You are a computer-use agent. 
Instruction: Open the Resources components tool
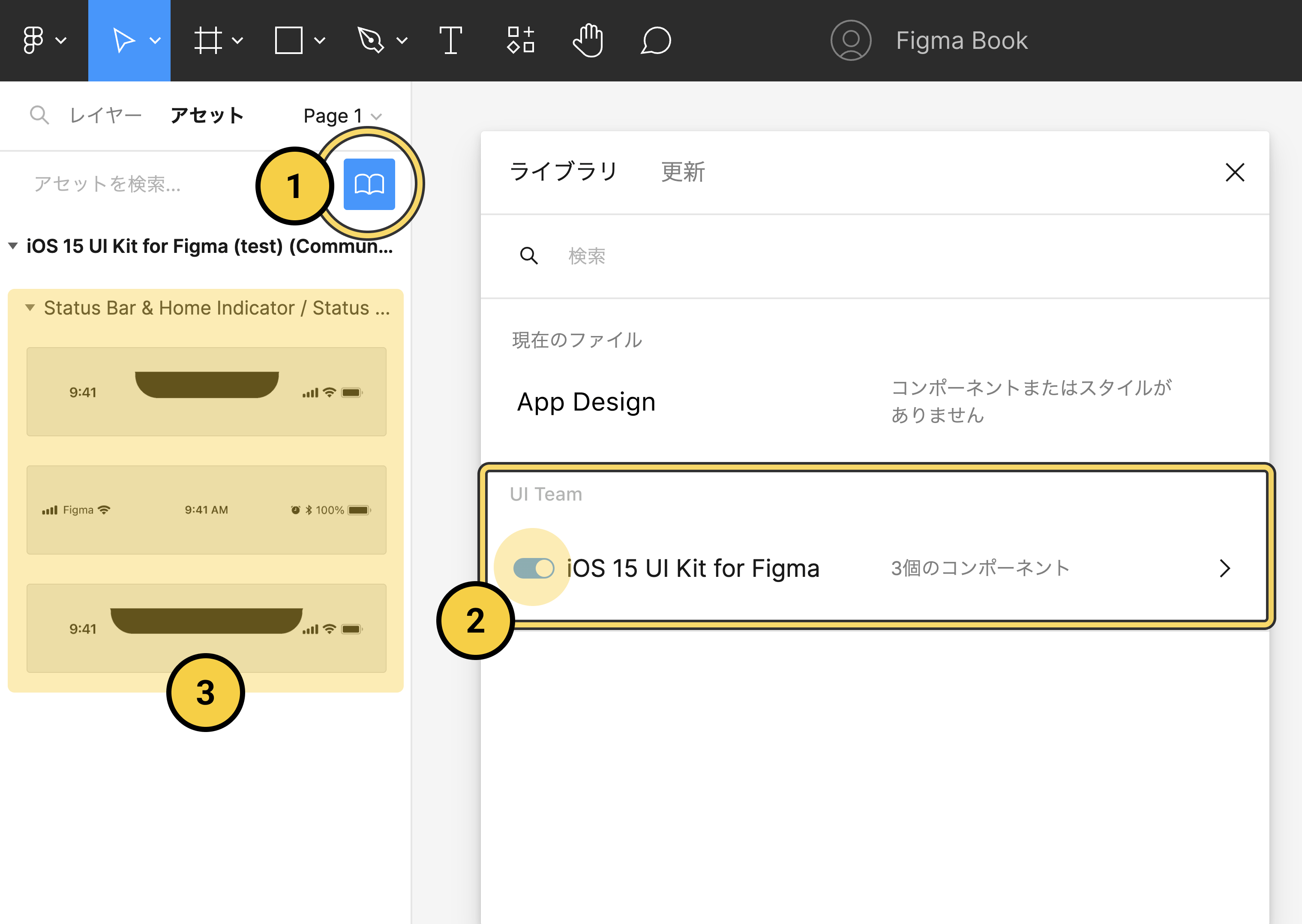[x=521, y=40]
